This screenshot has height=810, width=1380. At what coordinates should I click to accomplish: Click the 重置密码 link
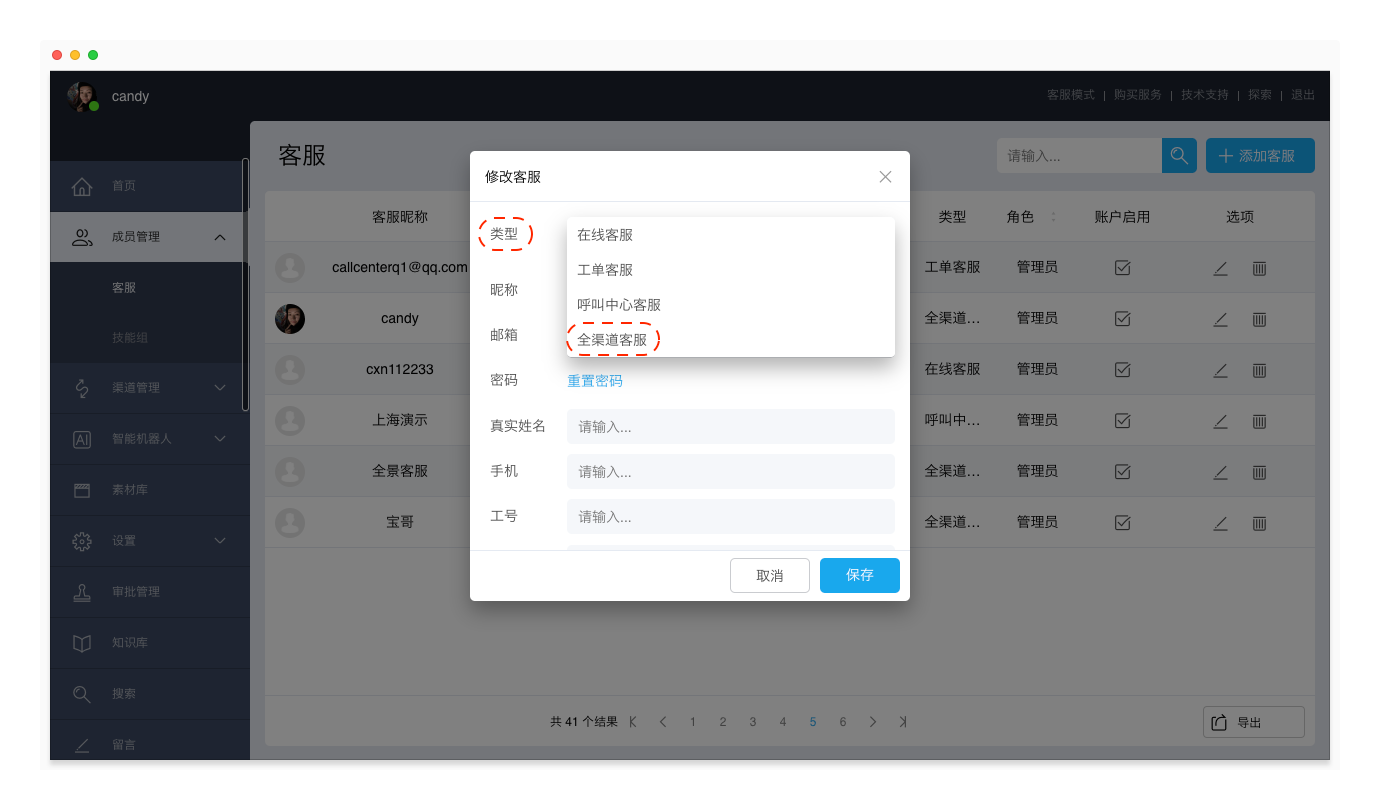595,381
